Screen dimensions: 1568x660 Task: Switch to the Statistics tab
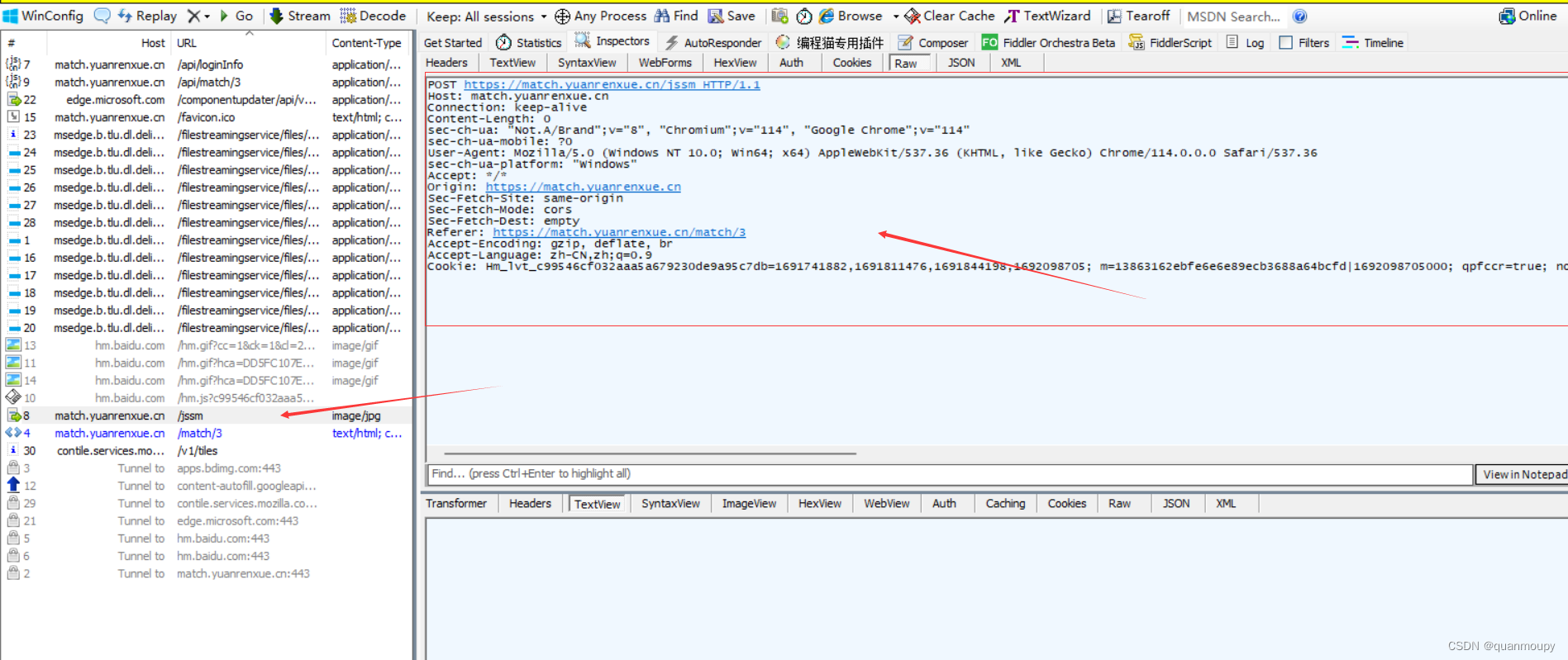click(x=528, y=43)
